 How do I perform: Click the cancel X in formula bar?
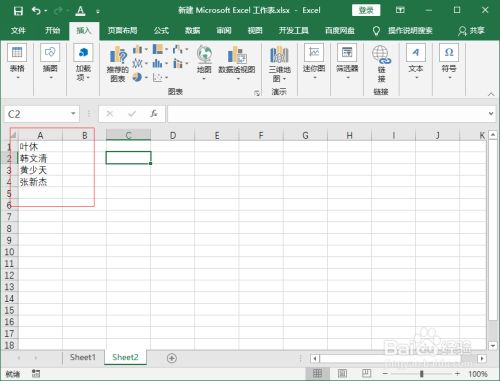point(110,114)
